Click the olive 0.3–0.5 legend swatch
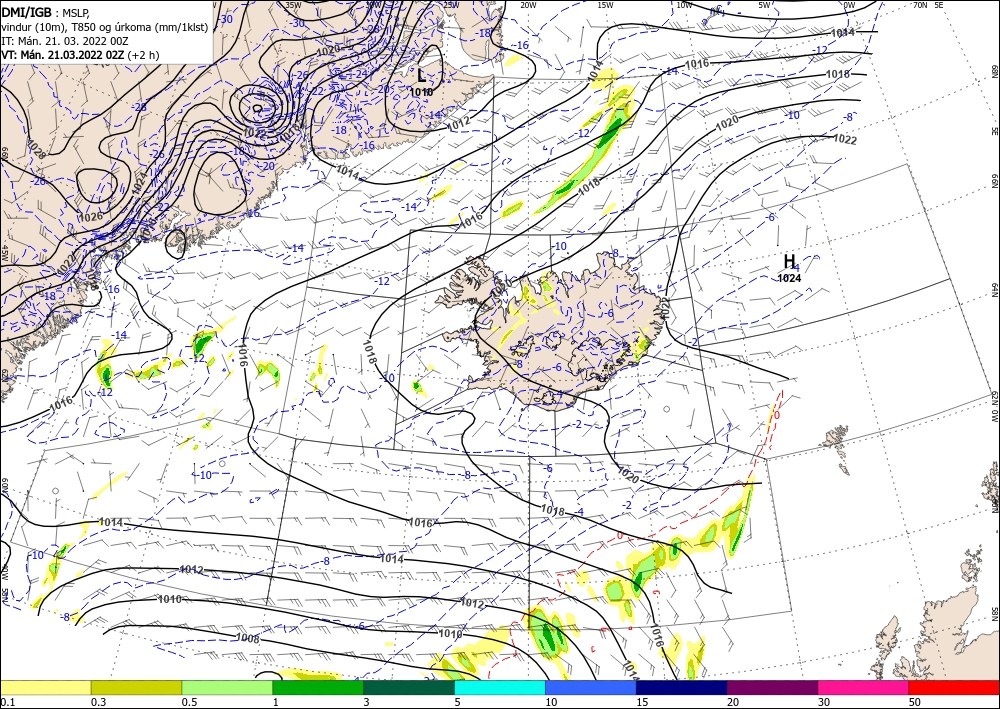The width and height of the screenshot is (1000, 709). [x=136, y=687]
